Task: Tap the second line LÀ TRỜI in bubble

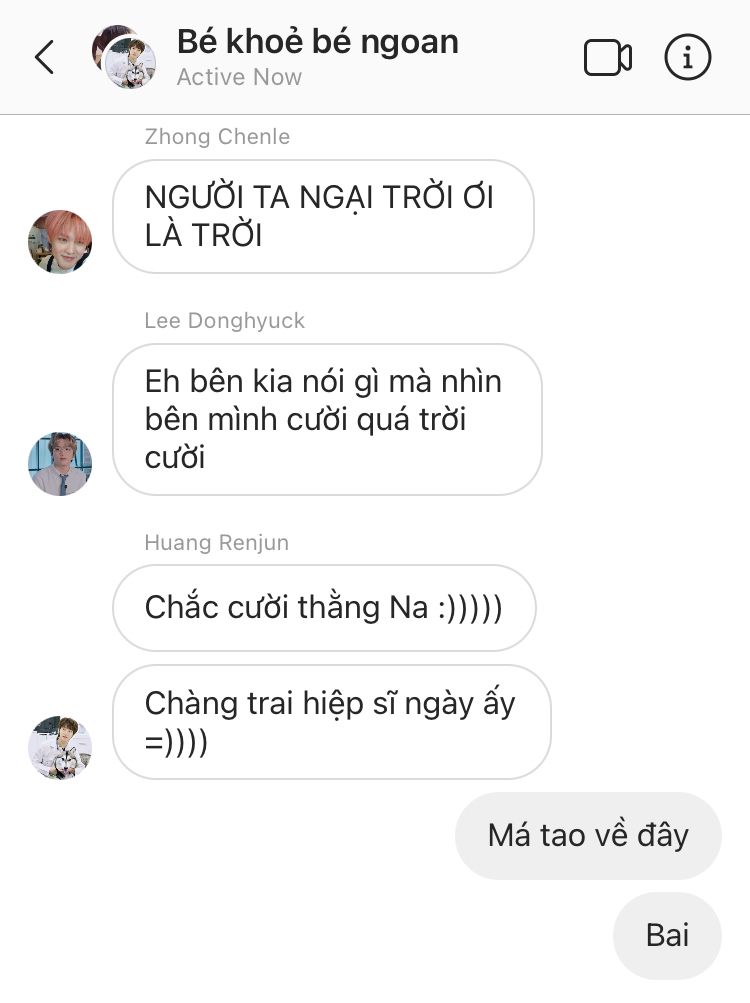Action: click(203, 235)
